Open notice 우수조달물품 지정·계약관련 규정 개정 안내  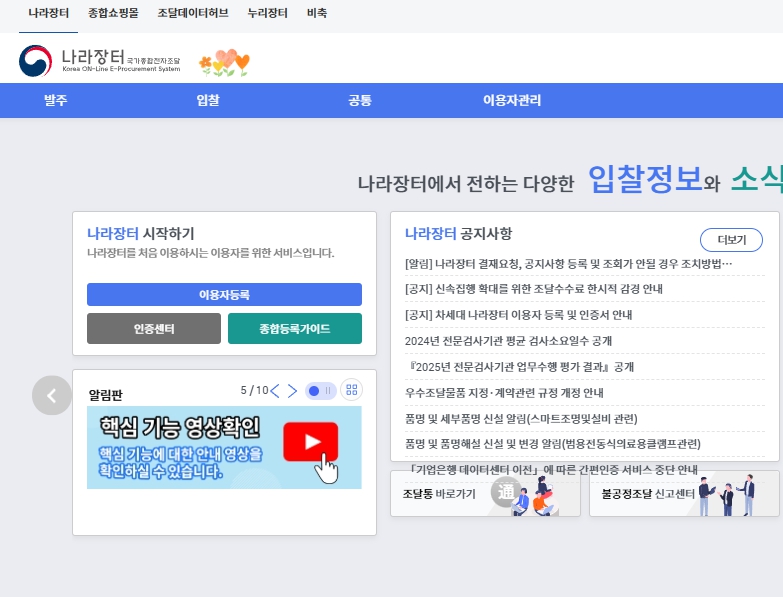coord(504,393)
